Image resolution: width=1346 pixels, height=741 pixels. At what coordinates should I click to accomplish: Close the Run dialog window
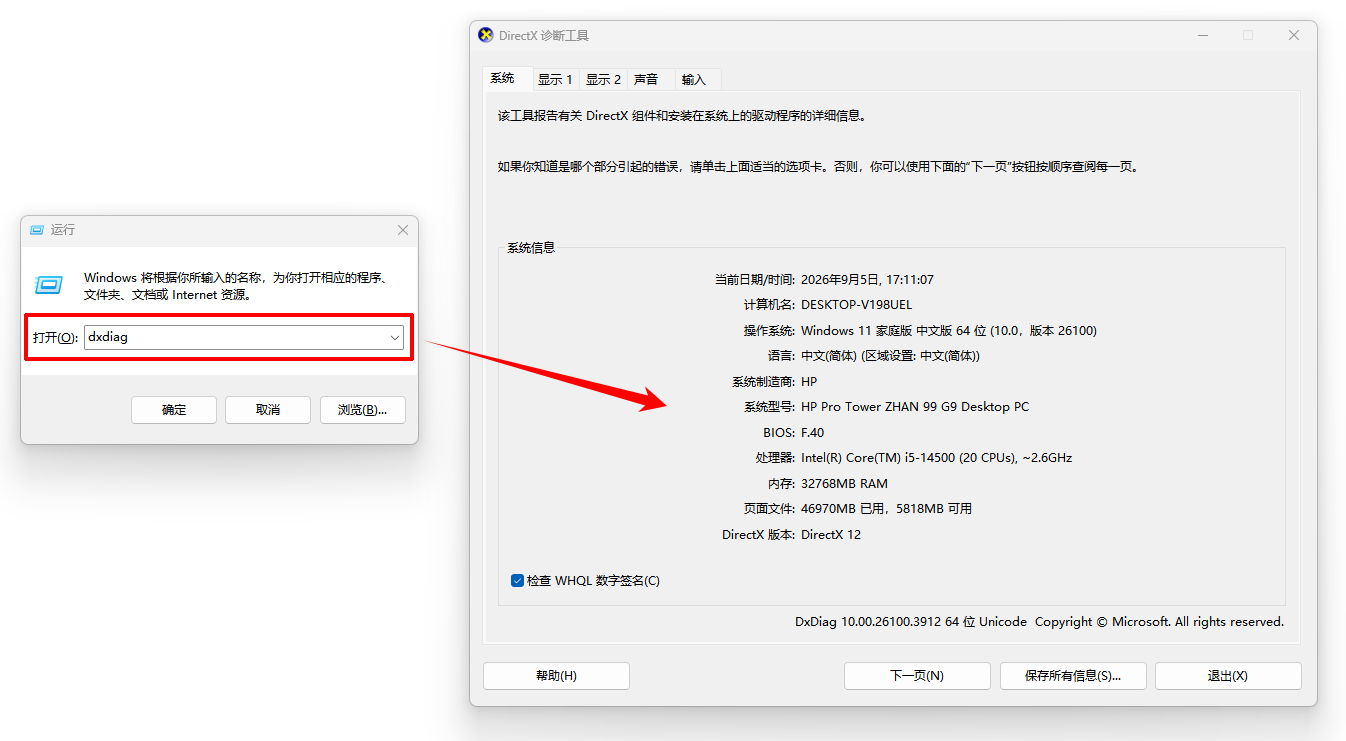point(403,230)
